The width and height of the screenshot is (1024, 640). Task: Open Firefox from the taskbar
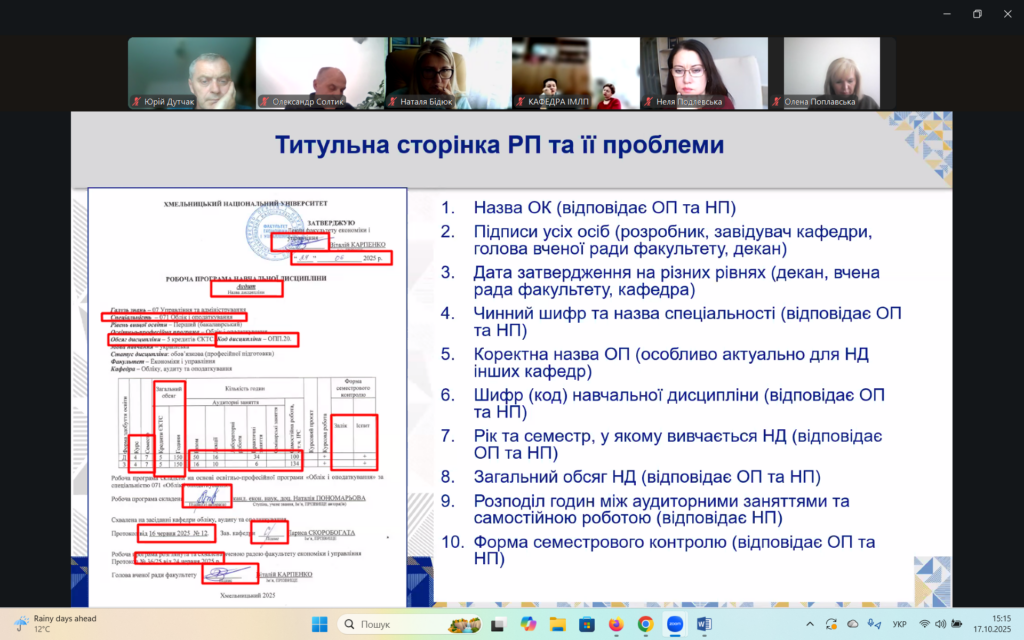(x=616, y=624)
